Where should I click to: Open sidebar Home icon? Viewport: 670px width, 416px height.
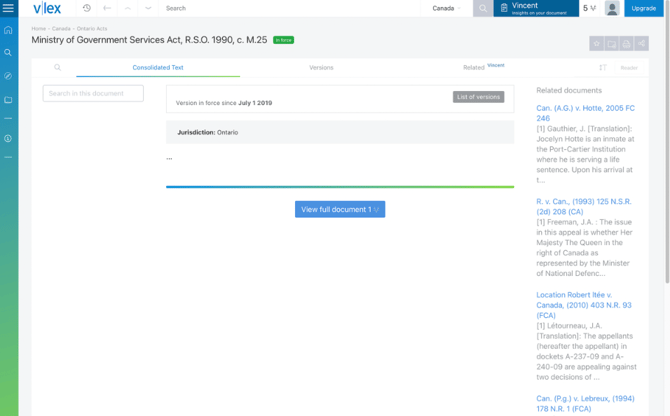point(8,30)
